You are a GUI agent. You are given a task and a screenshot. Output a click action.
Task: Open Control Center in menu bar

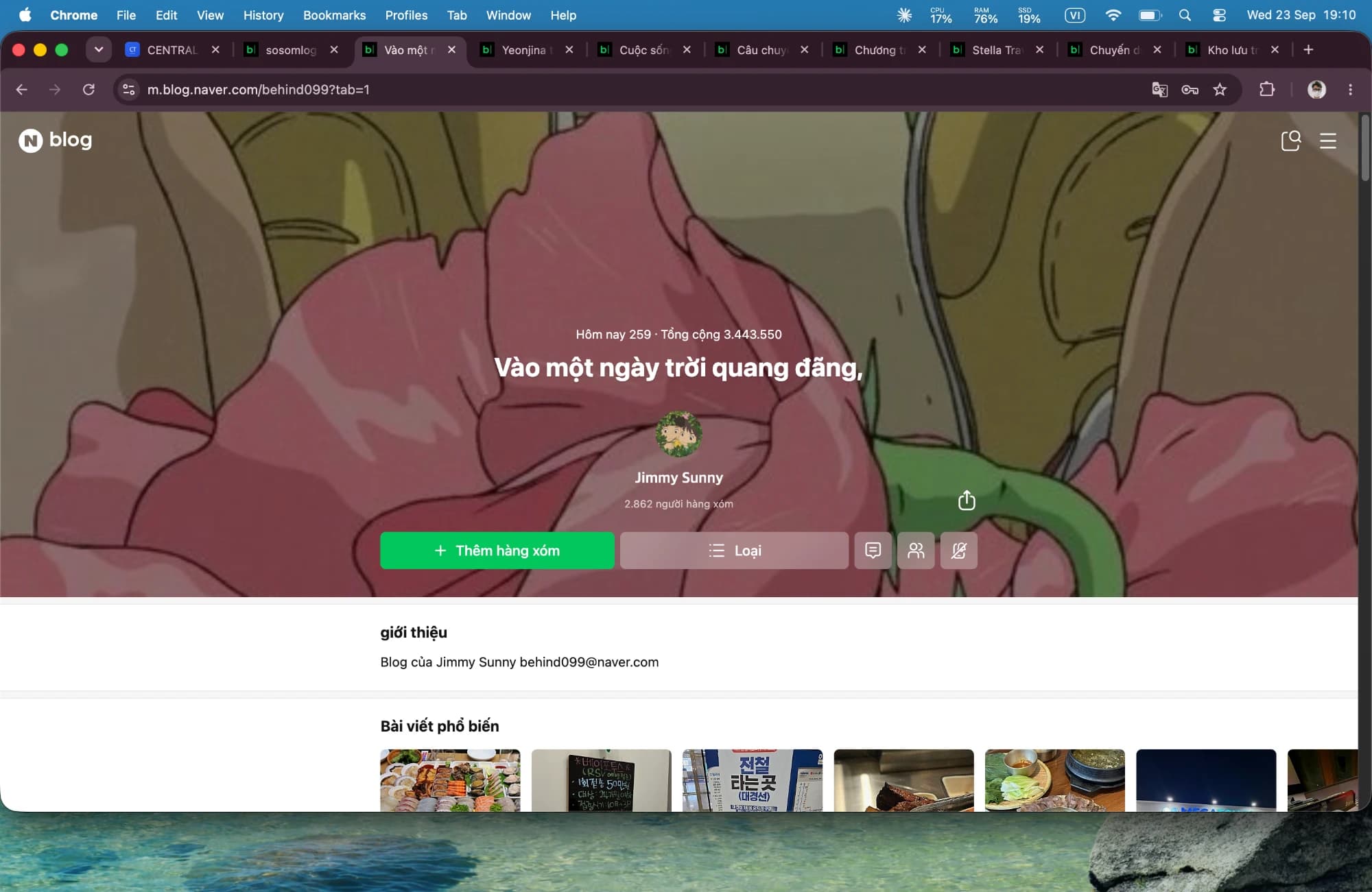(1219, 15)
